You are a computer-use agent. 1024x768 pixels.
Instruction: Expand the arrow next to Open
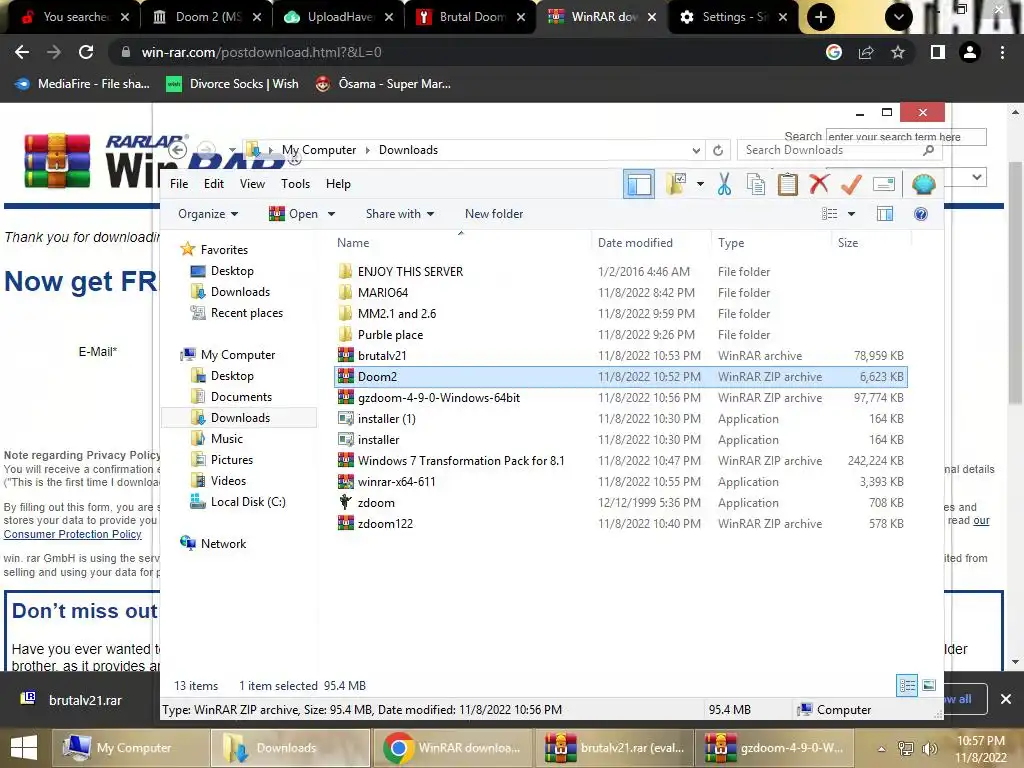[x=331, y=214]
